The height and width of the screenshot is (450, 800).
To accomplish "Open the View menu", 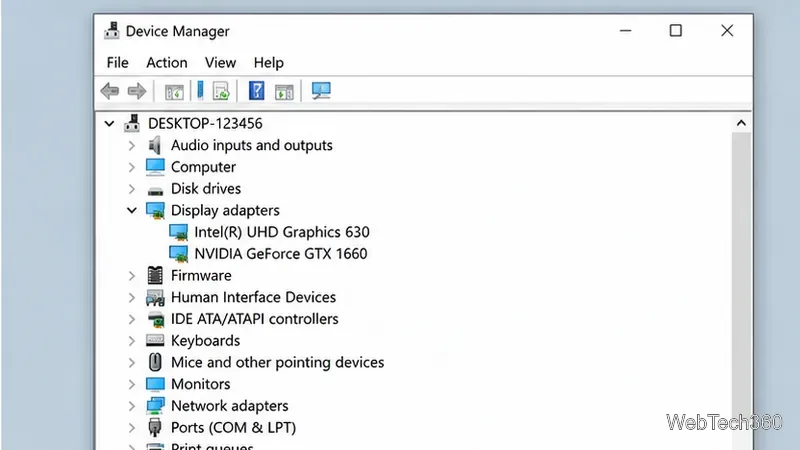I will 220,63.
